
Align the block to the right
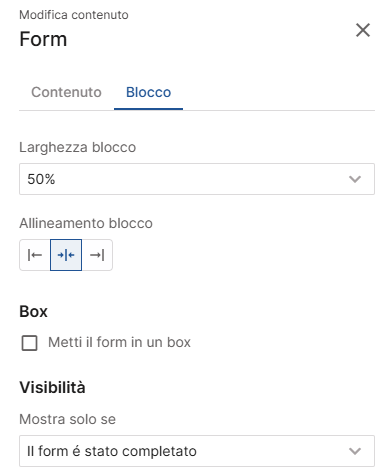(97, 255)
